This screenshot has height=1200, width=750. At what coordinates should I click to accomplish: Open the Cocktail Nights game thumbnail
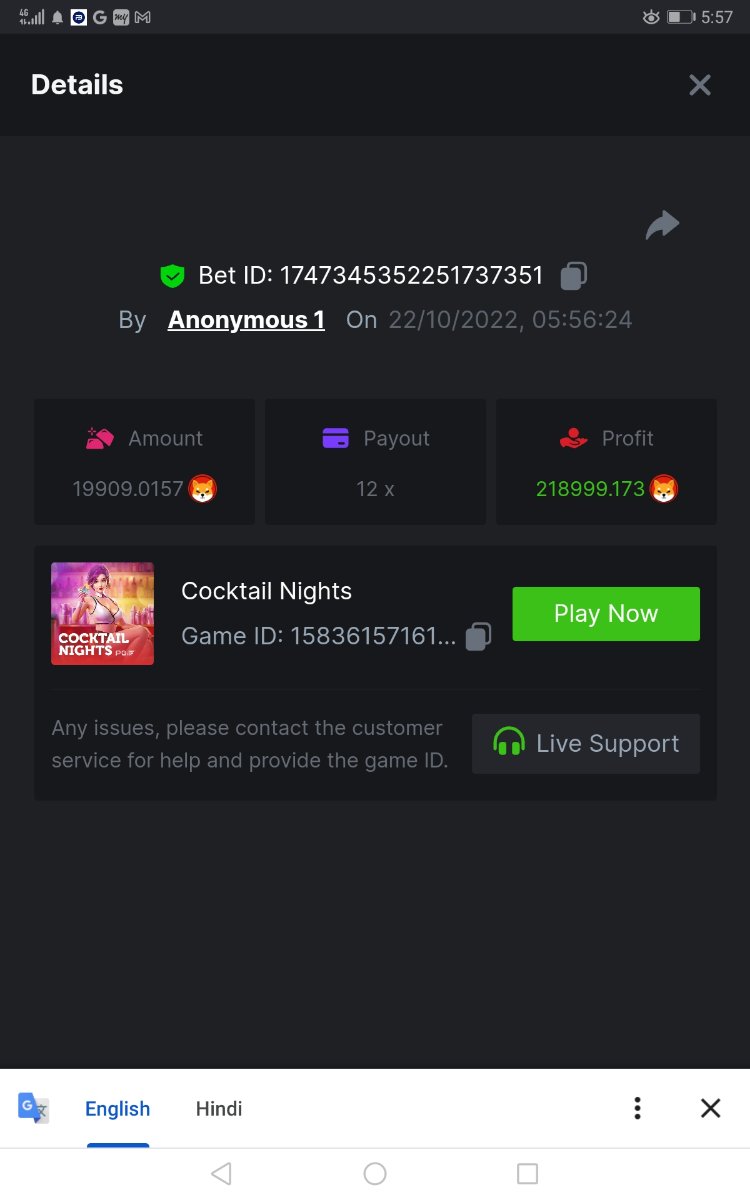pos(103,613)
